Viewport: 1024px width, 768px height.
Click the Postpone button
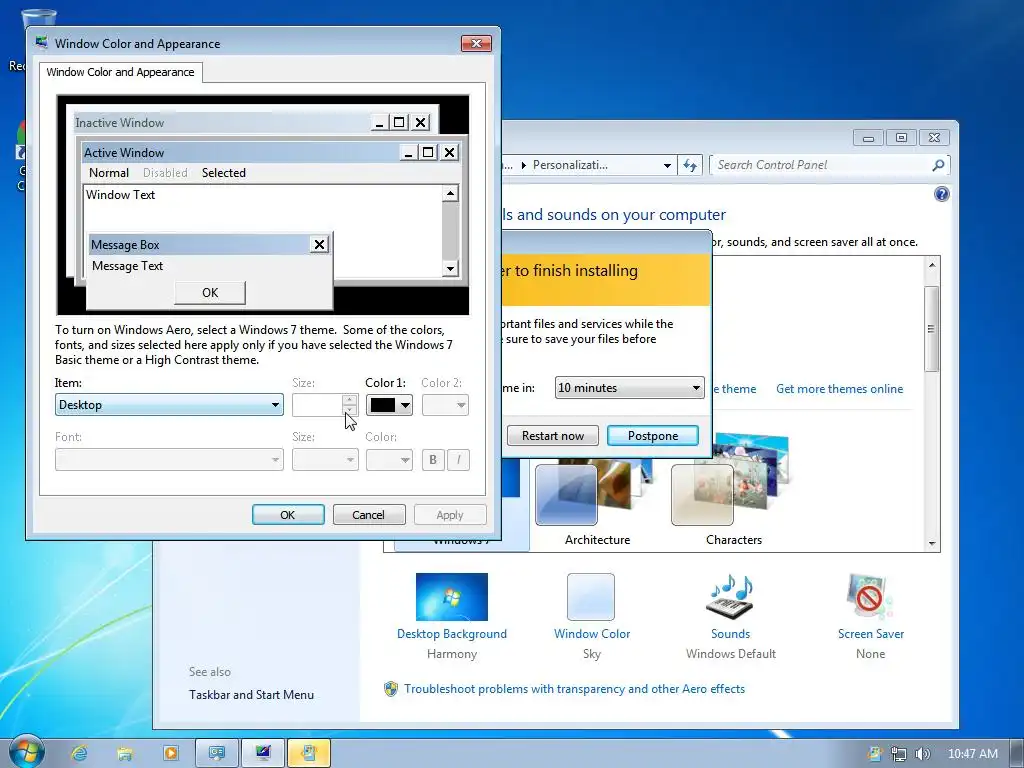coord(652,436)
